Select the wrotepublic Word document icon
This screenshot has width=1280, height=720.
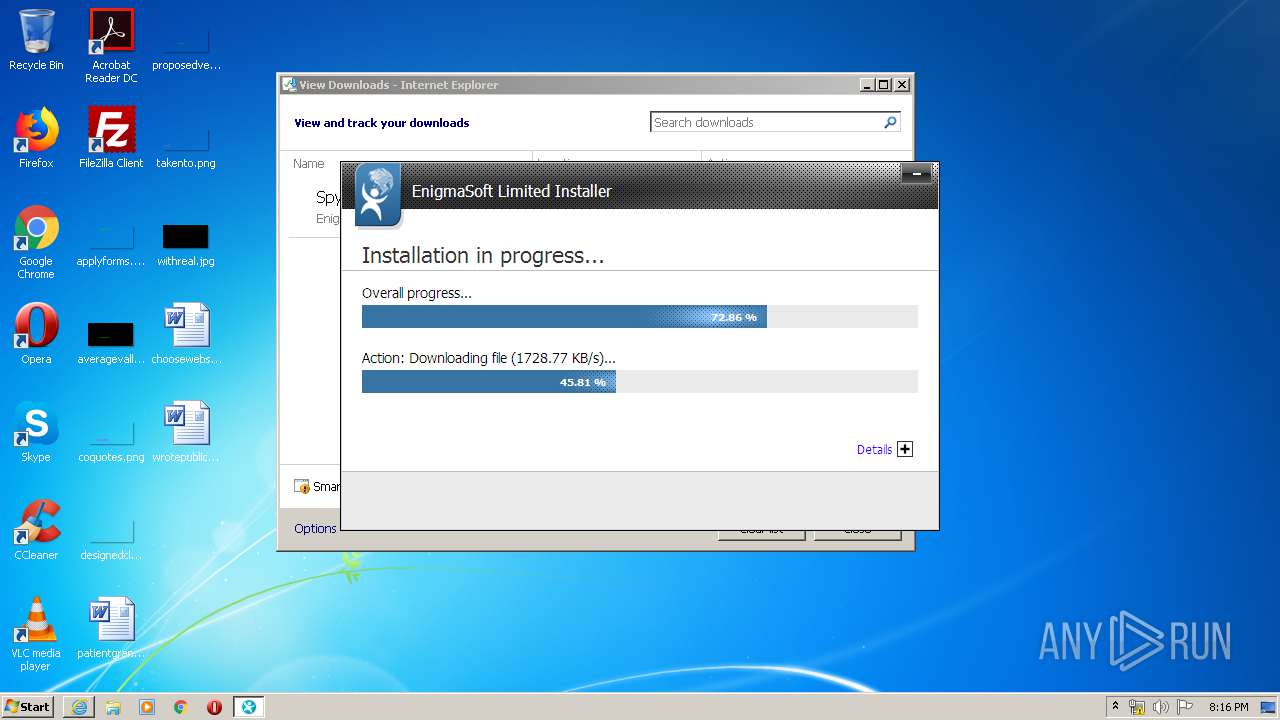click(186, 432)
